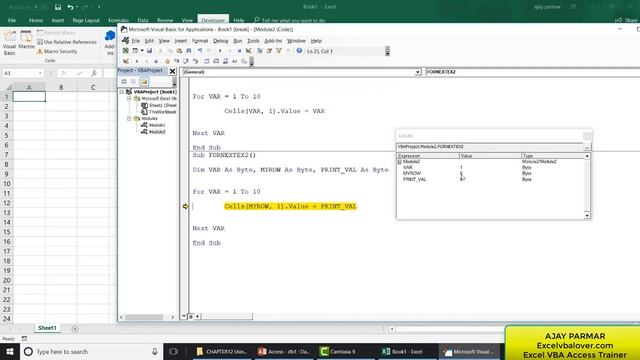Open the File menu in VBA editor
This screenshot has height=360, width=640.
[136, 41]
